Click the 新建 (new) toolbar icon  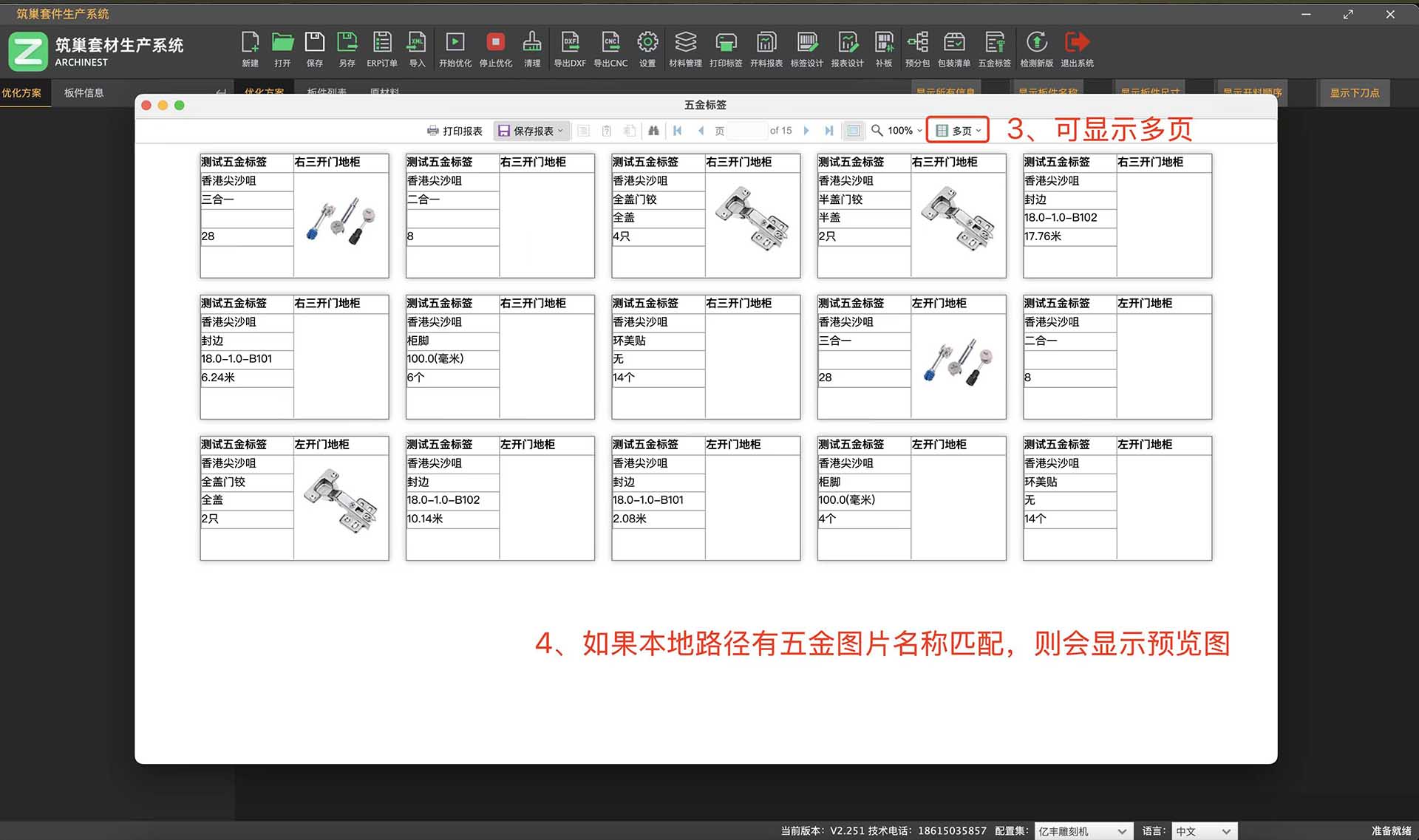coord(250,49)
